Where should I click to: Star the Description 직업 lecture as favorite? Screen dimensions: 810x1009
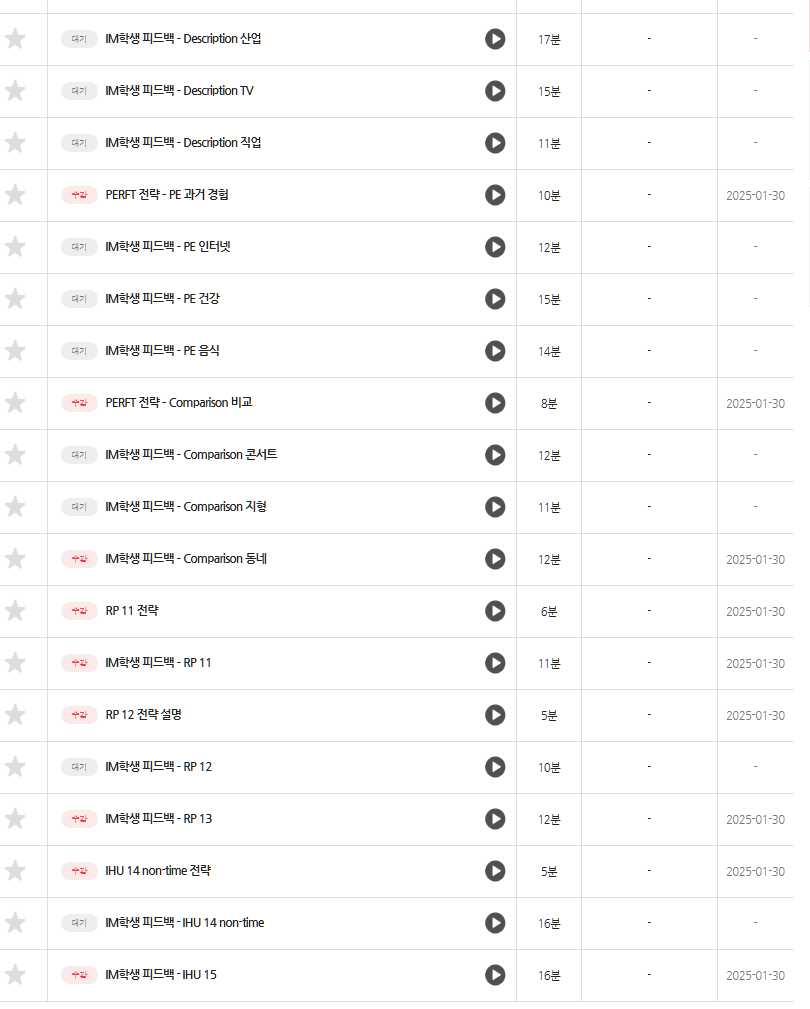[x=15, y=143]
